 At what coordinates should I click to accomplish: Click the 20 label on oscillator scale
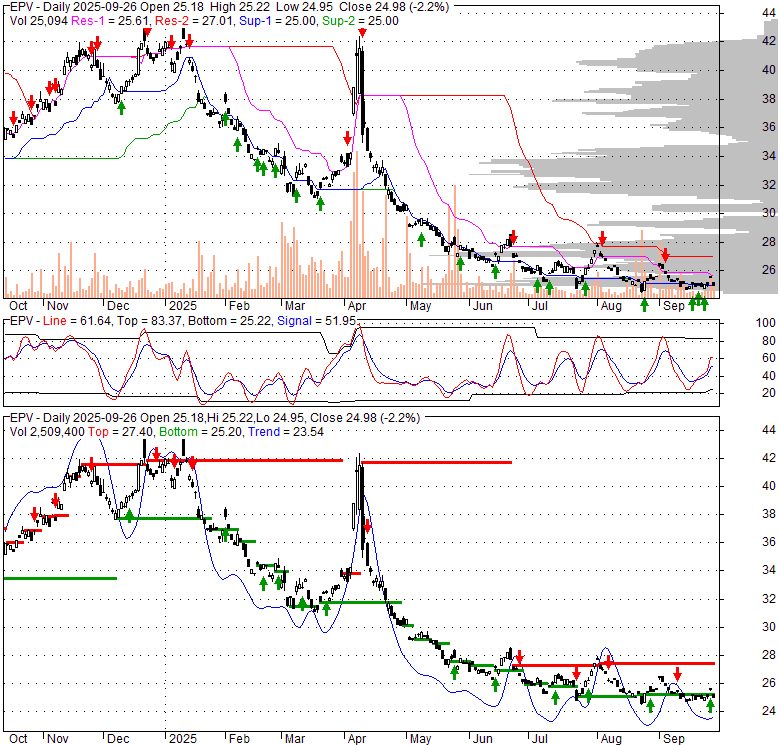(769, 393)
